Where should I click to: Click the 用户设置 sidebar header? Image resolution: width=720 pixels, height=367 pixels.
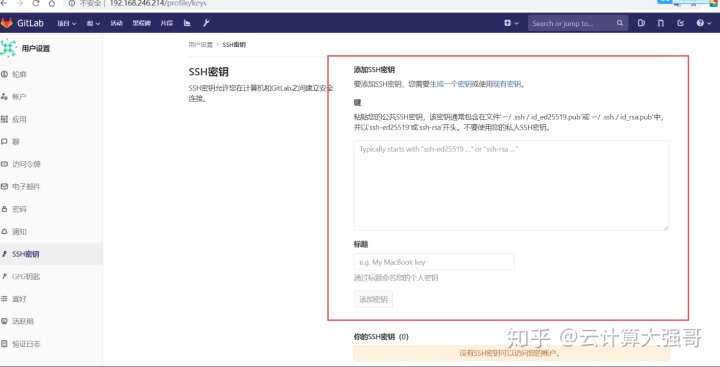[36, 49]
